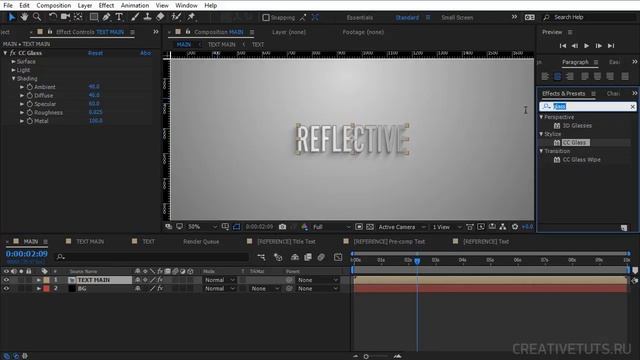Toggle the Specular stopwatch

[x=30, y=104]
